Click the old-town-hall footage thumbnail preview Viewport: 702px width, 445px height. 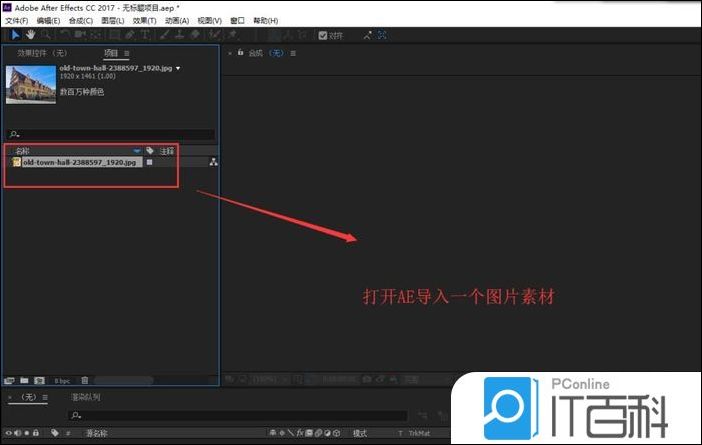(31, 85)
